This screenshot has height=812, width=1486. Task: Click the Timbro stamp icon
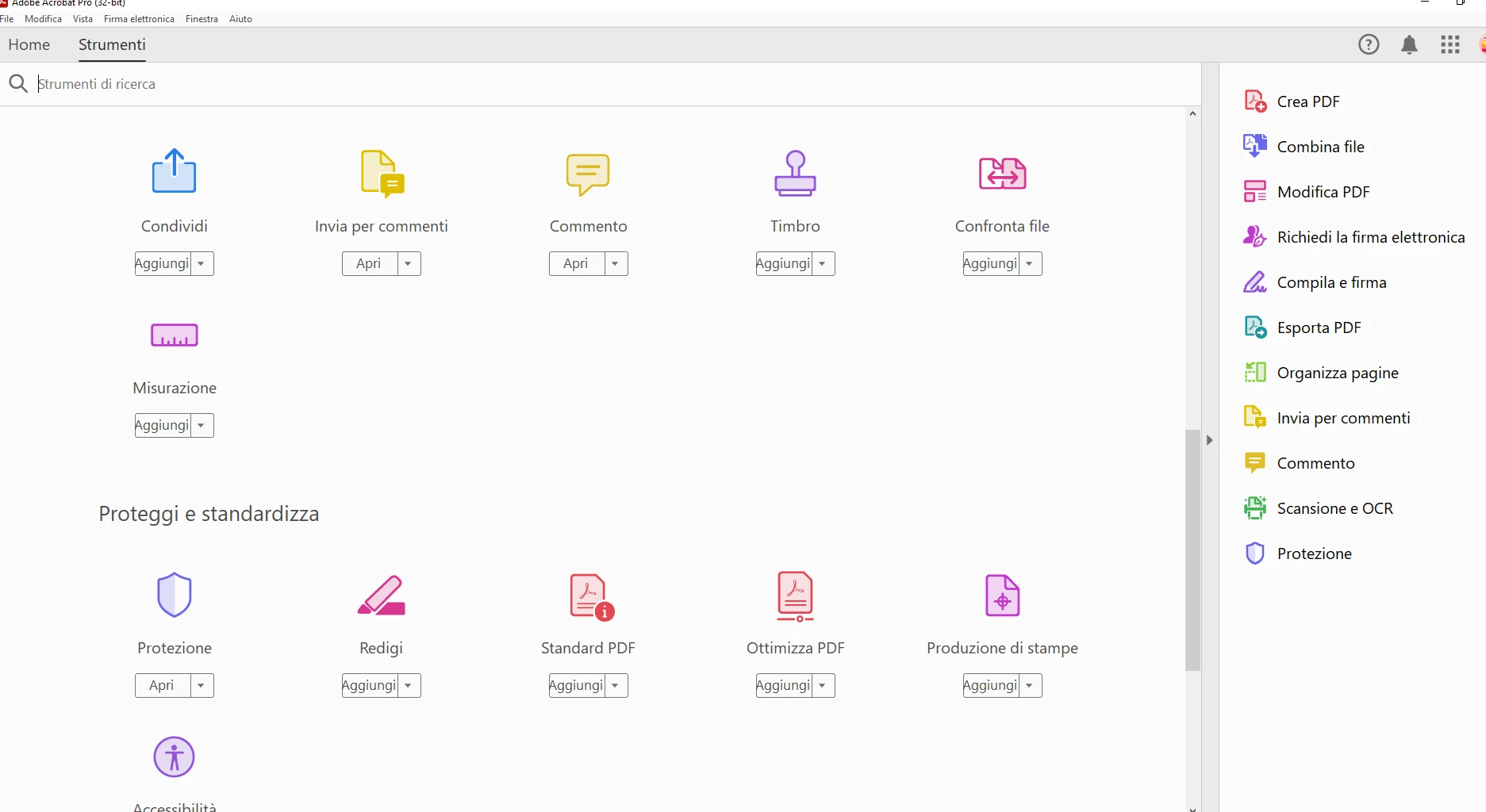pos(795,173)
